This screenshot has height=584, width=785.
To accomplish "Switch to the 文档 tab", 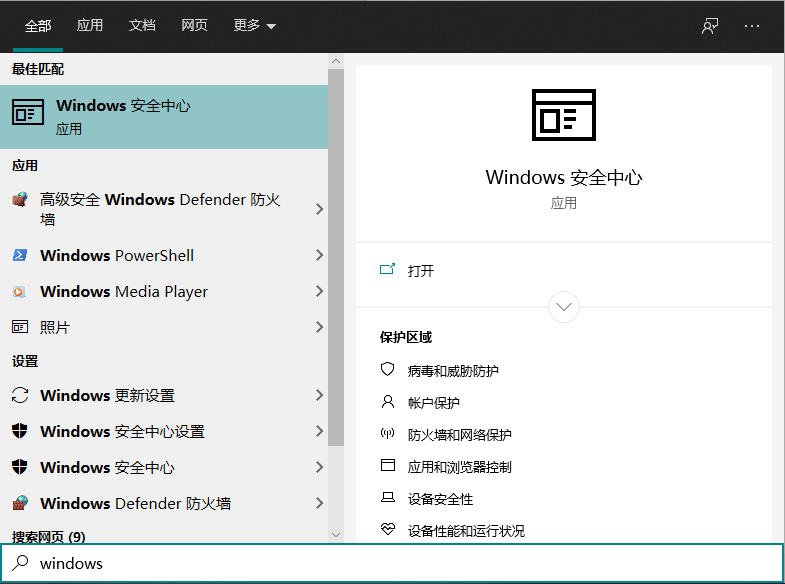I will pyautogui.click(x=142, y=26).
